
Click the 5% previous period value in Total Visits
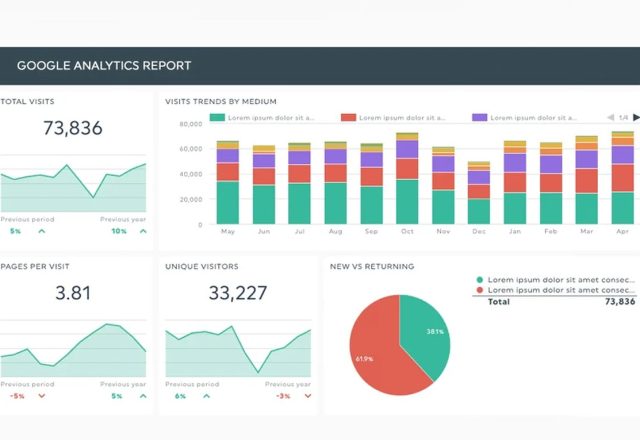[x=16, y=231]
